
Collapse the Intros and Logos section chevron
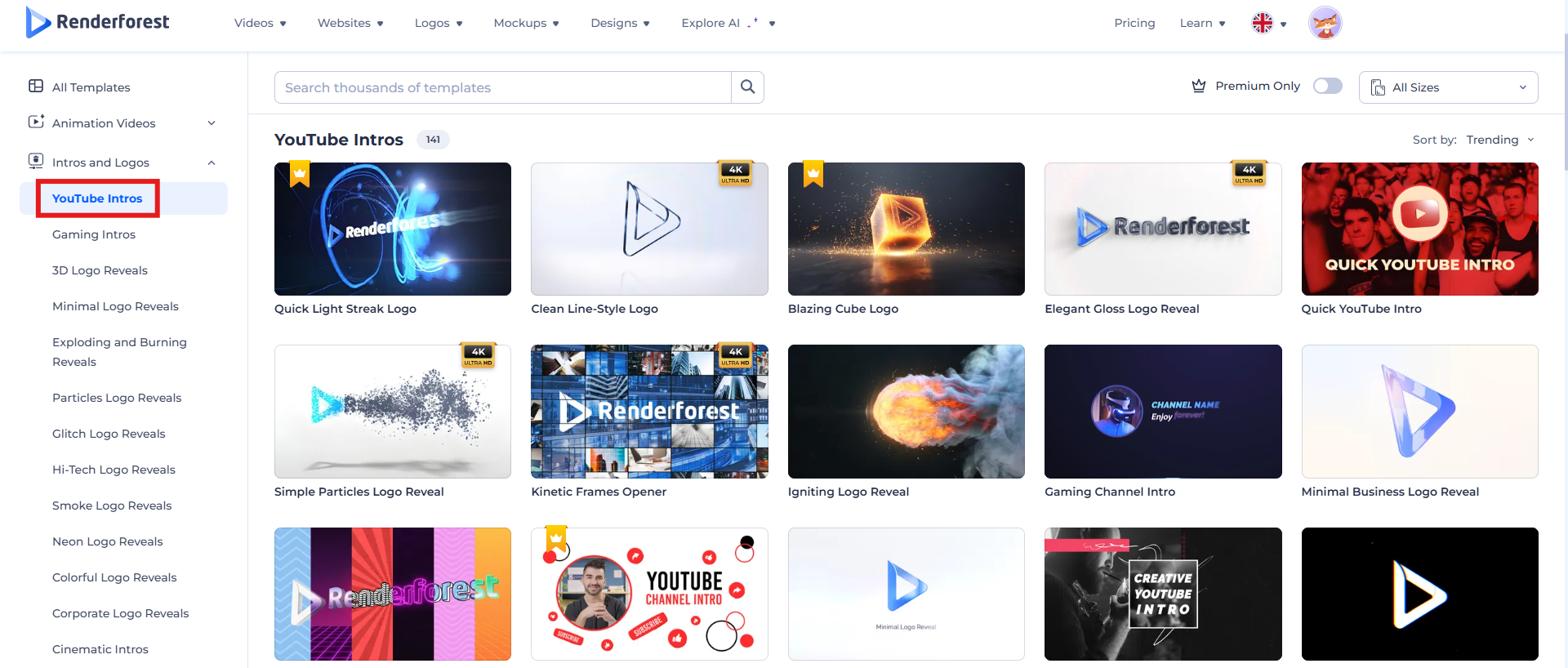[212, 163]
